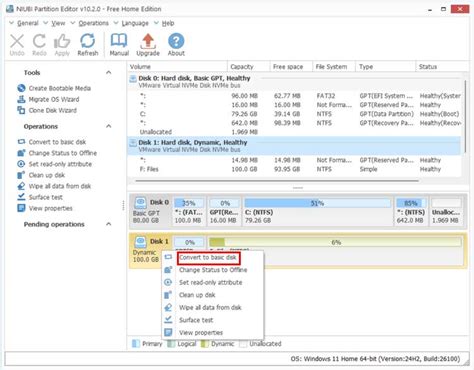The height and width of the screenshot is (370, 474).
Task: Click the Redo toolbar icon
Action: point(39,41)
